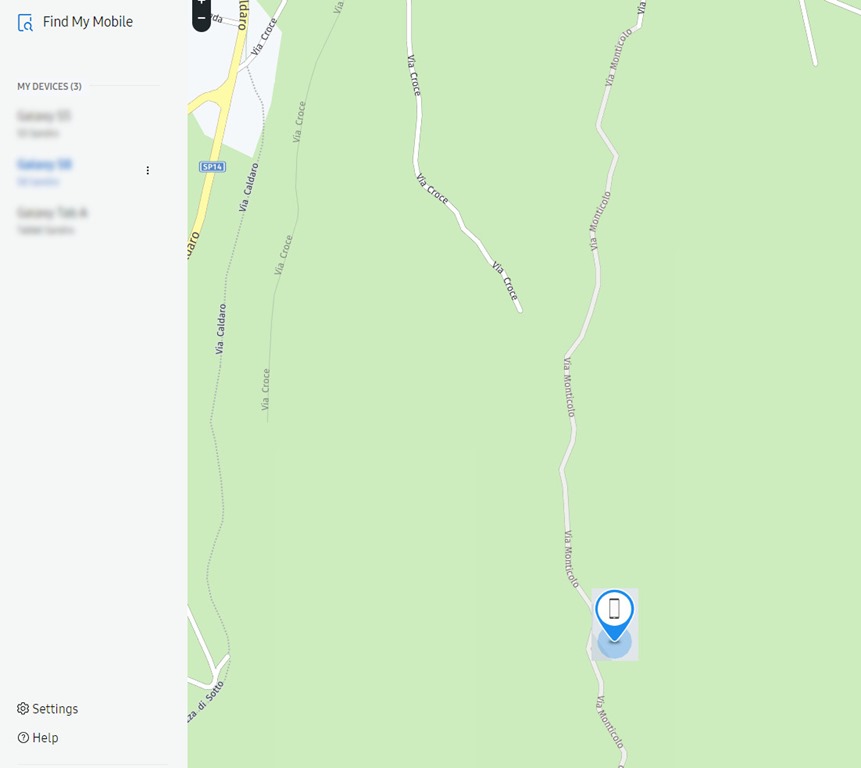
Task: Select the blue highlighted device entry
Action: 44,172
